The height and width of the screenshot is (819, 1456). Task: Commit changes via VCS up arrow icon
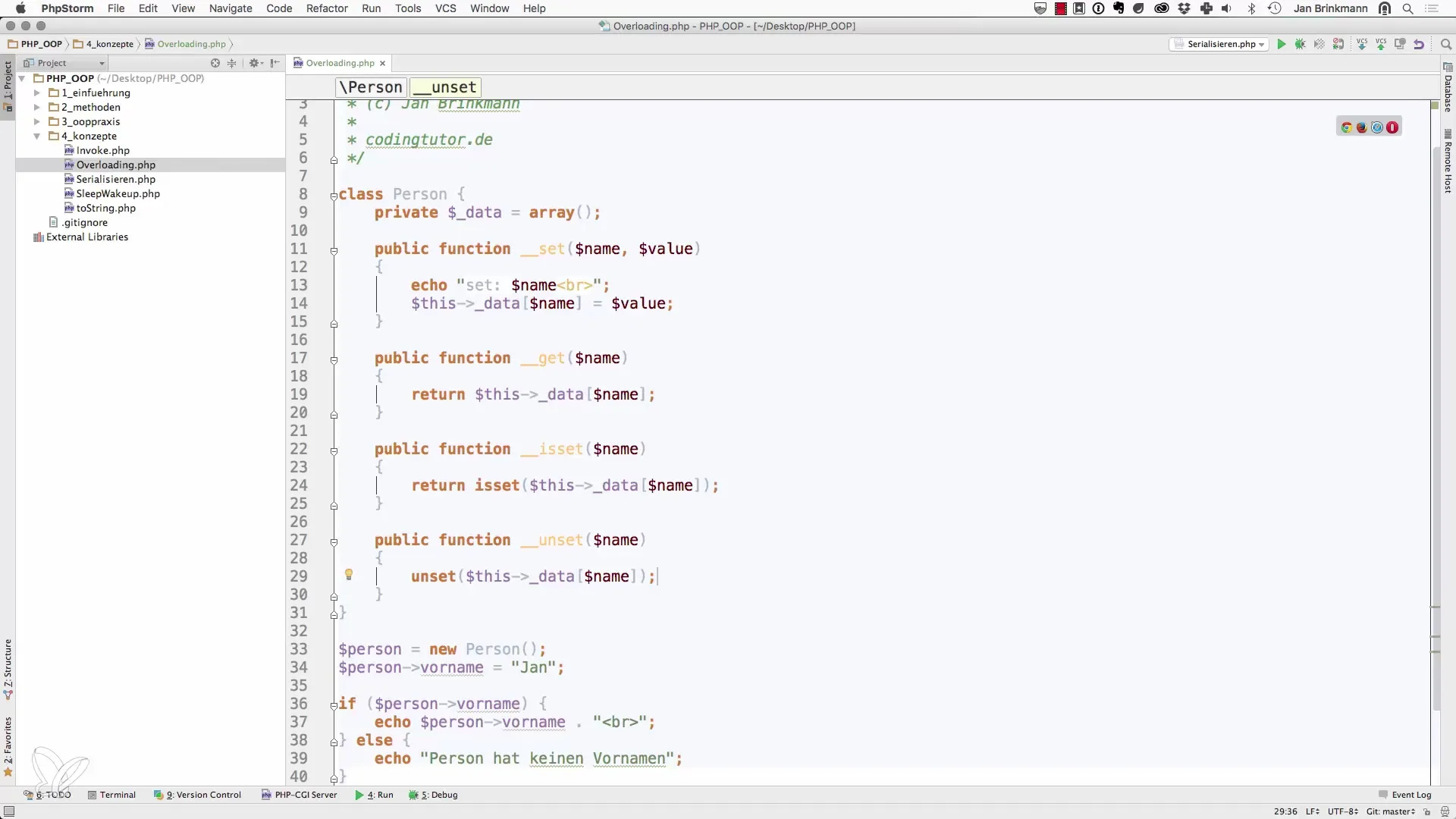[1381, 44]
